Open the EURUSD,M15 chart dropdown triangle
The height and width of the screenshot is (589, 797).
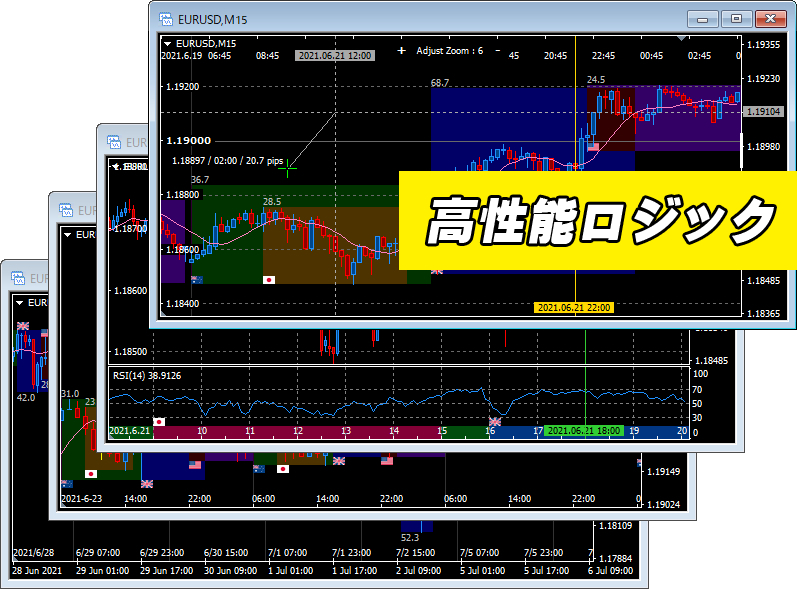click(x=168, y=44)
